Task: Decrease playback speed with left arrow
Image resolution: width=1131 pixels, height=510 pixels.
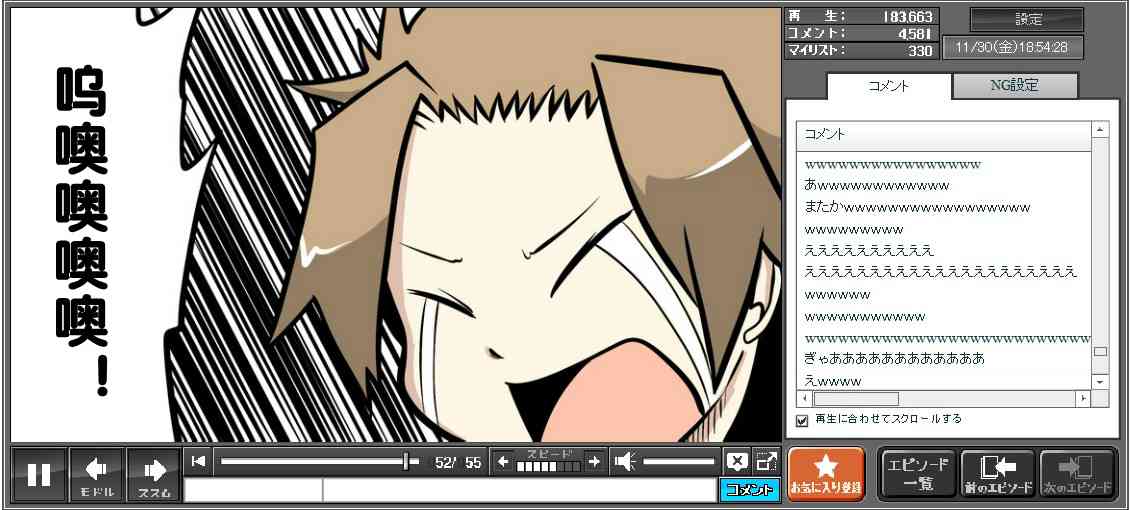Action: tap(504, 461)
